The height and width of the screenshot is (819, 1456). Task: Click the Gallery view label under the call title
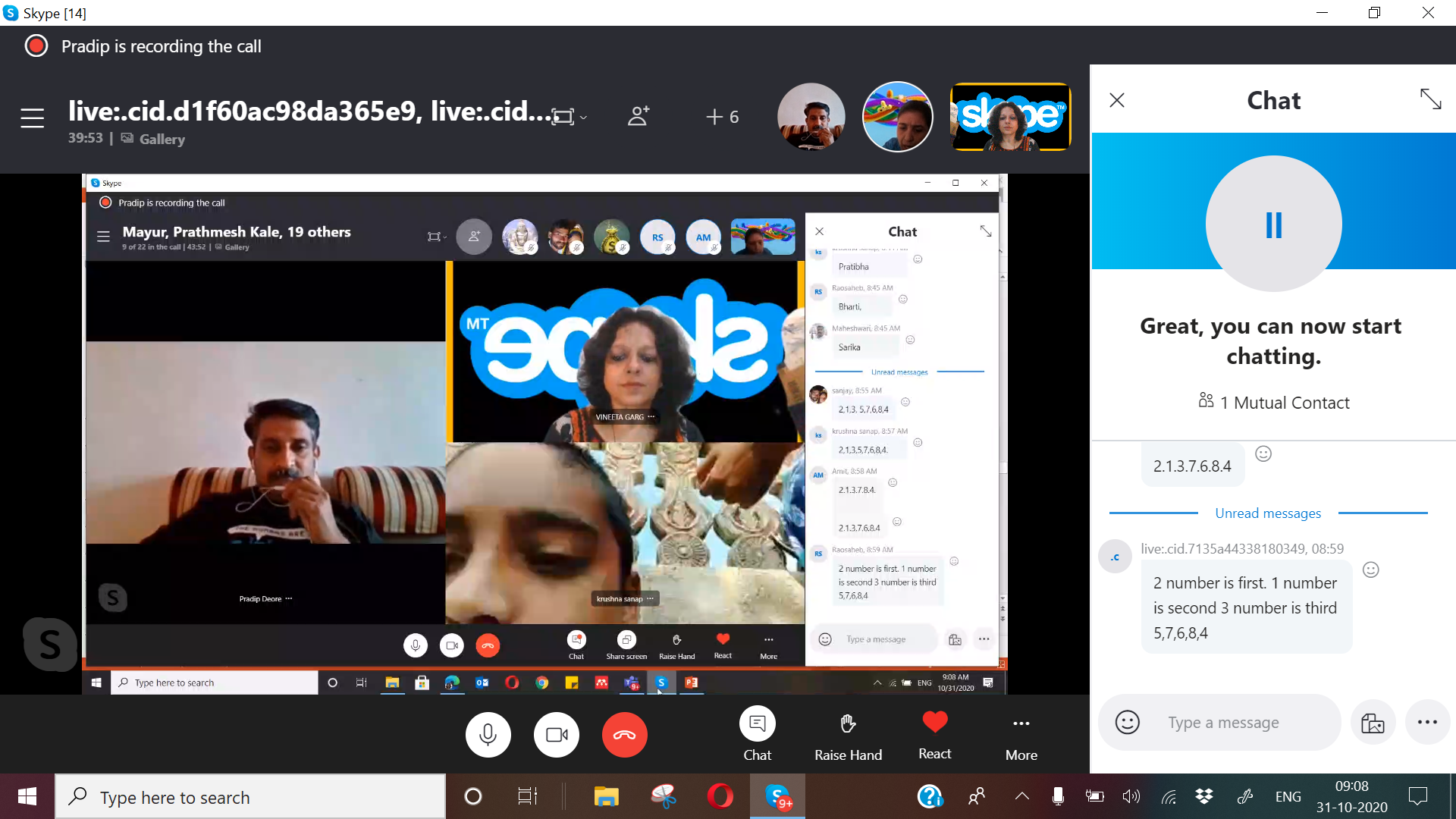pyautogui.click(x=153, y=139)
